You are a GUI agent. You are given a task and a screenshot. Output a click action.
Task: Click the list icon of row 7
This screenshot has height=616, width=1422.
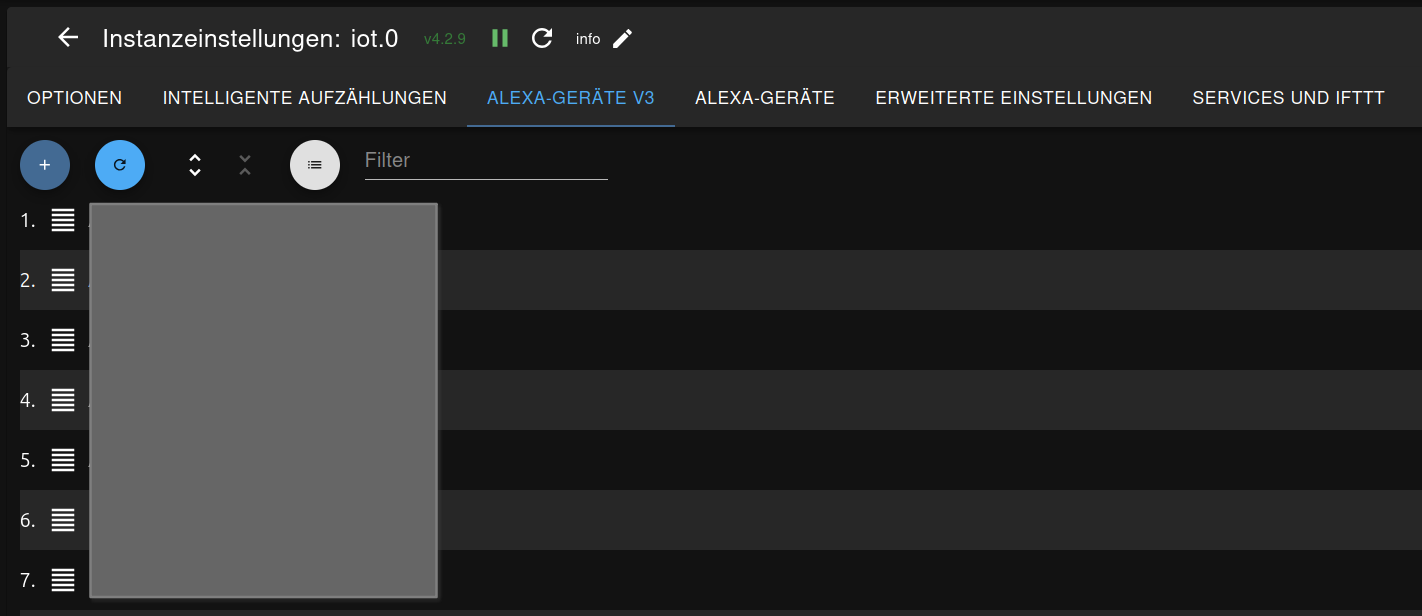coord(63,580)
